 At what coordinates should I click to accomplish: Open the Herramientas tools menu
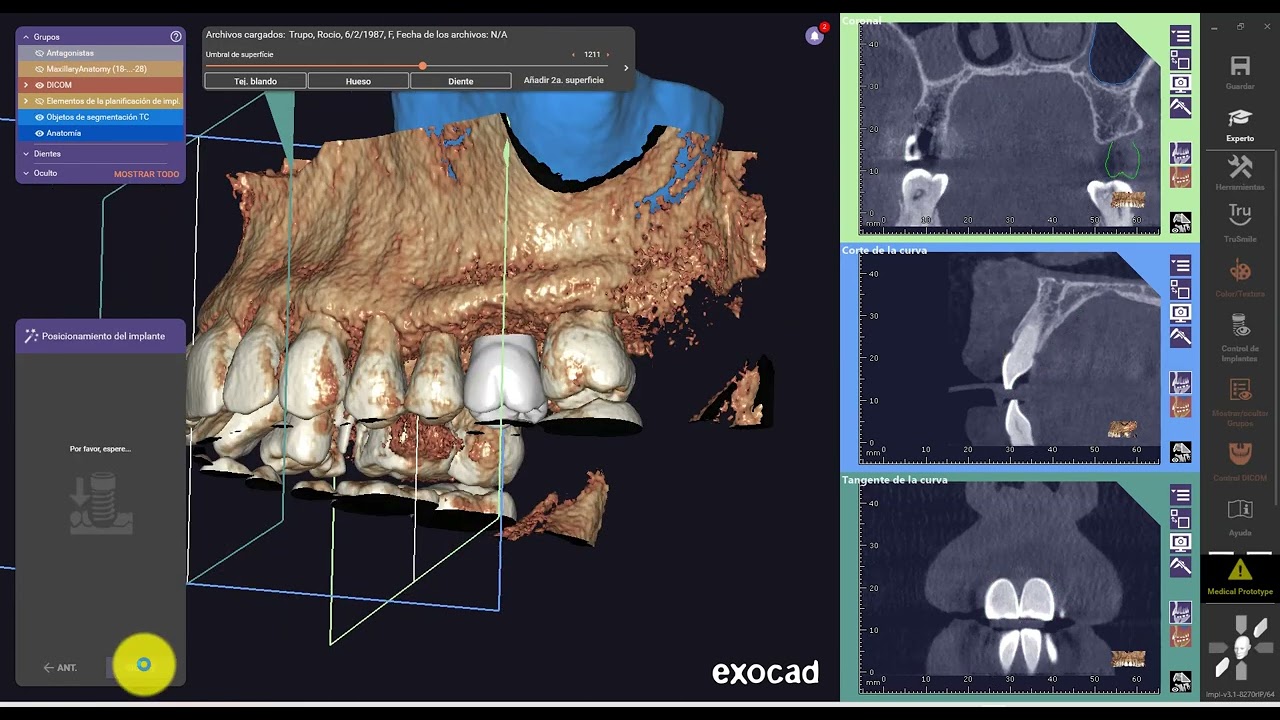(1240, 166)
